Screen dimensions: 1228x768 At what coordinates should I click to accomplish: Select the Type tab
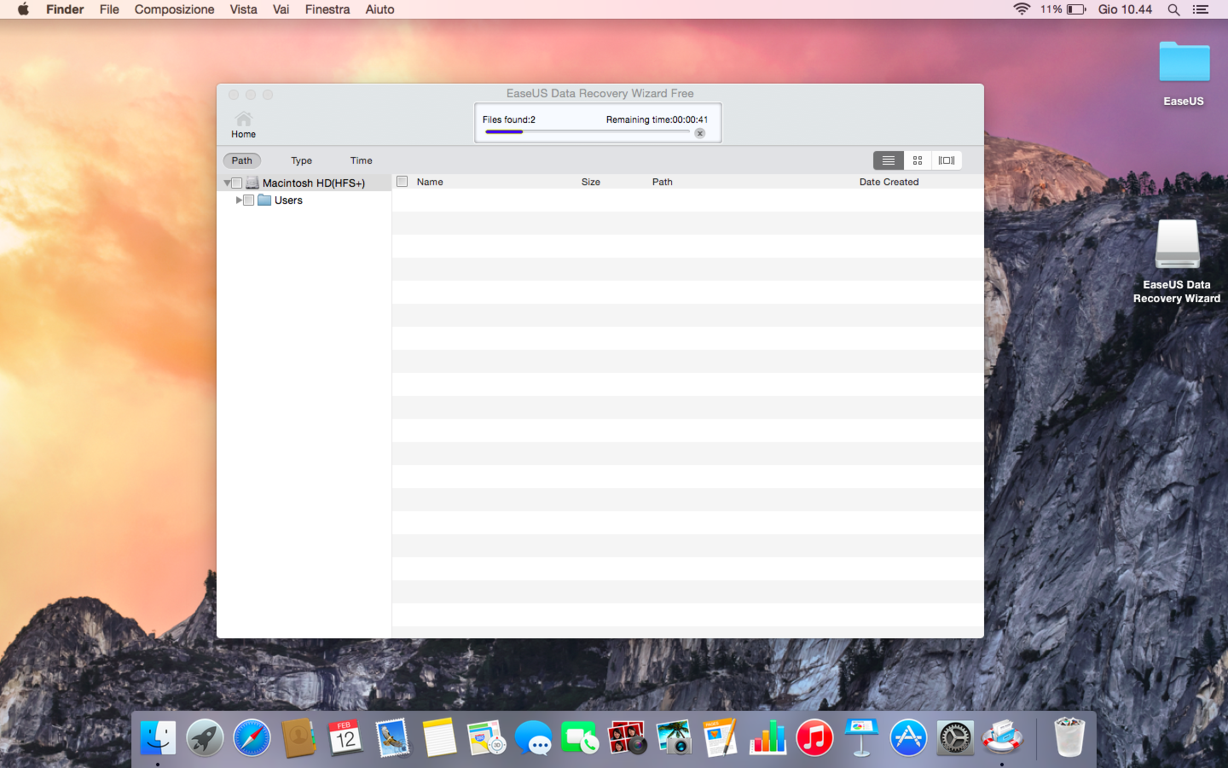[x=301, y=160]
